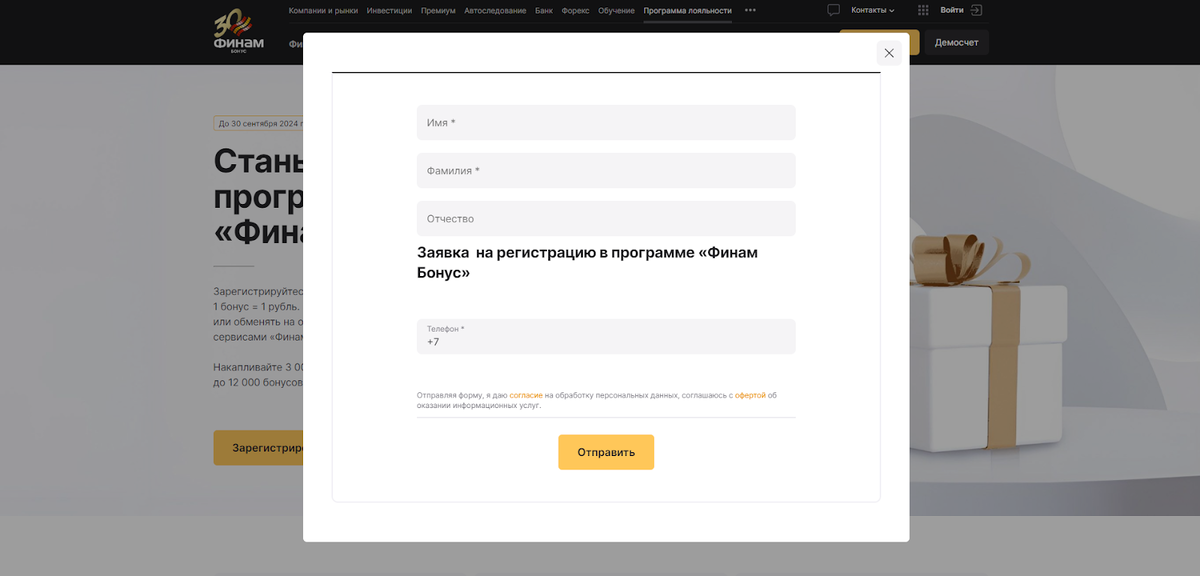Open Компании и рынки menu item
This screenshot has width=1200, height=576.
pyautogui.click(x=323, y=10)
